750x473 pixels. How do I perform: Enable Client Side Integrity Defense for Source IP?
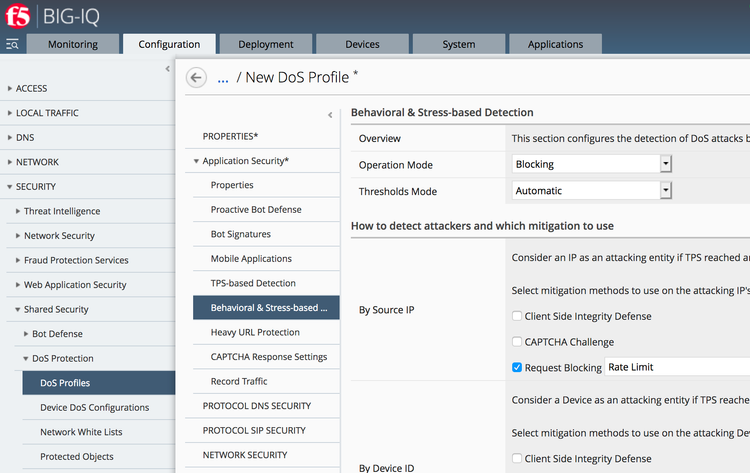[x=517, y=316]
